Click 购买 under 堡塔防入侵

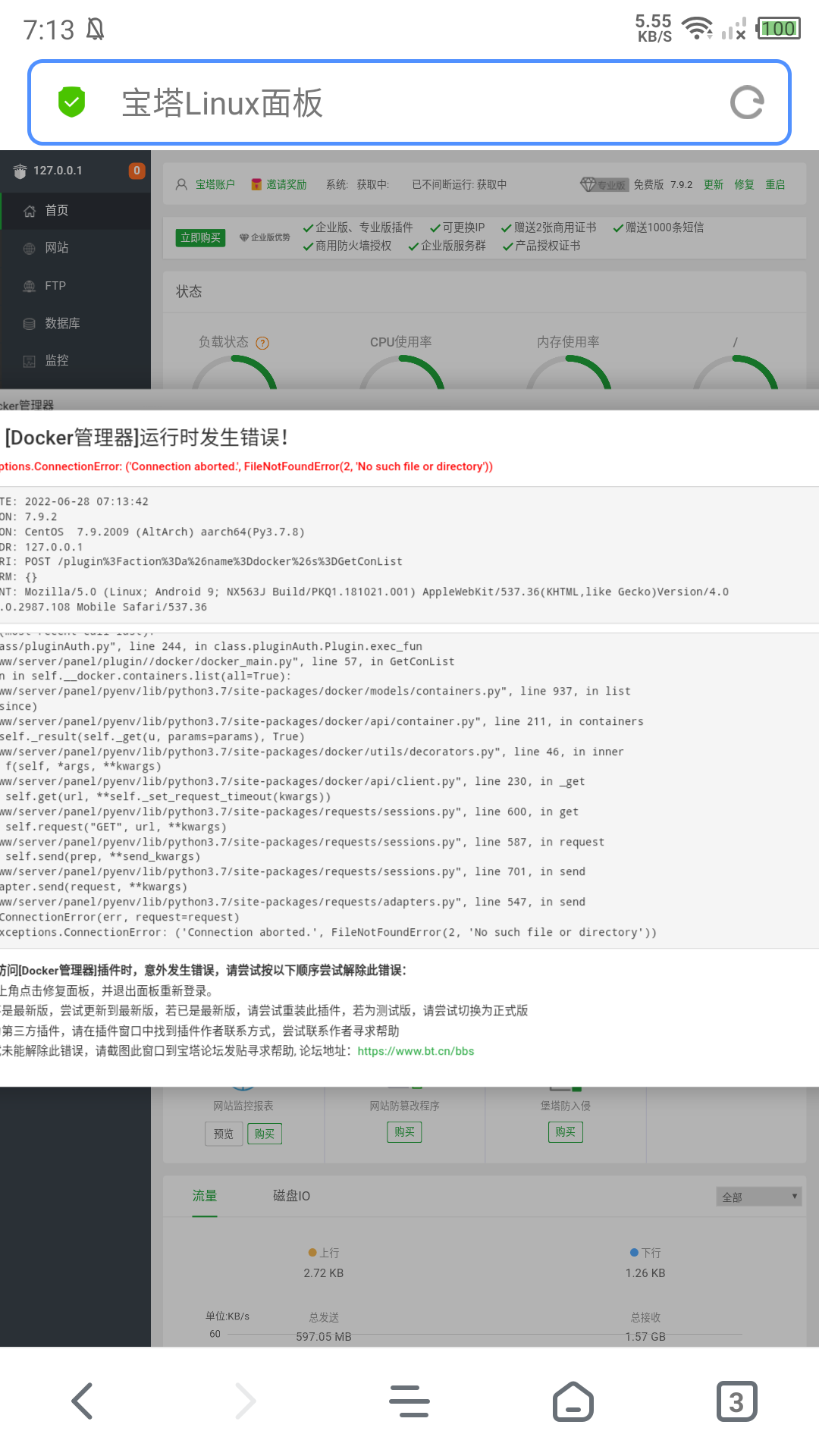coord(566,1131)
